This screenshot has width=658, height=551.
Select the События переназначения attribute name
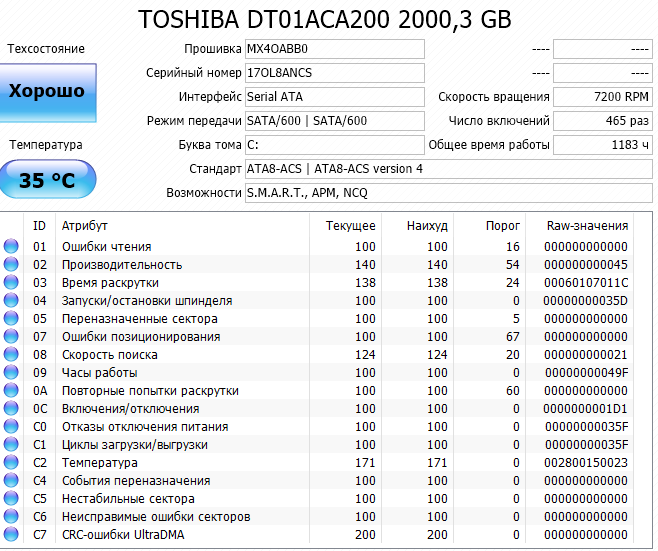pyautogui.click(x=136, y=481)
